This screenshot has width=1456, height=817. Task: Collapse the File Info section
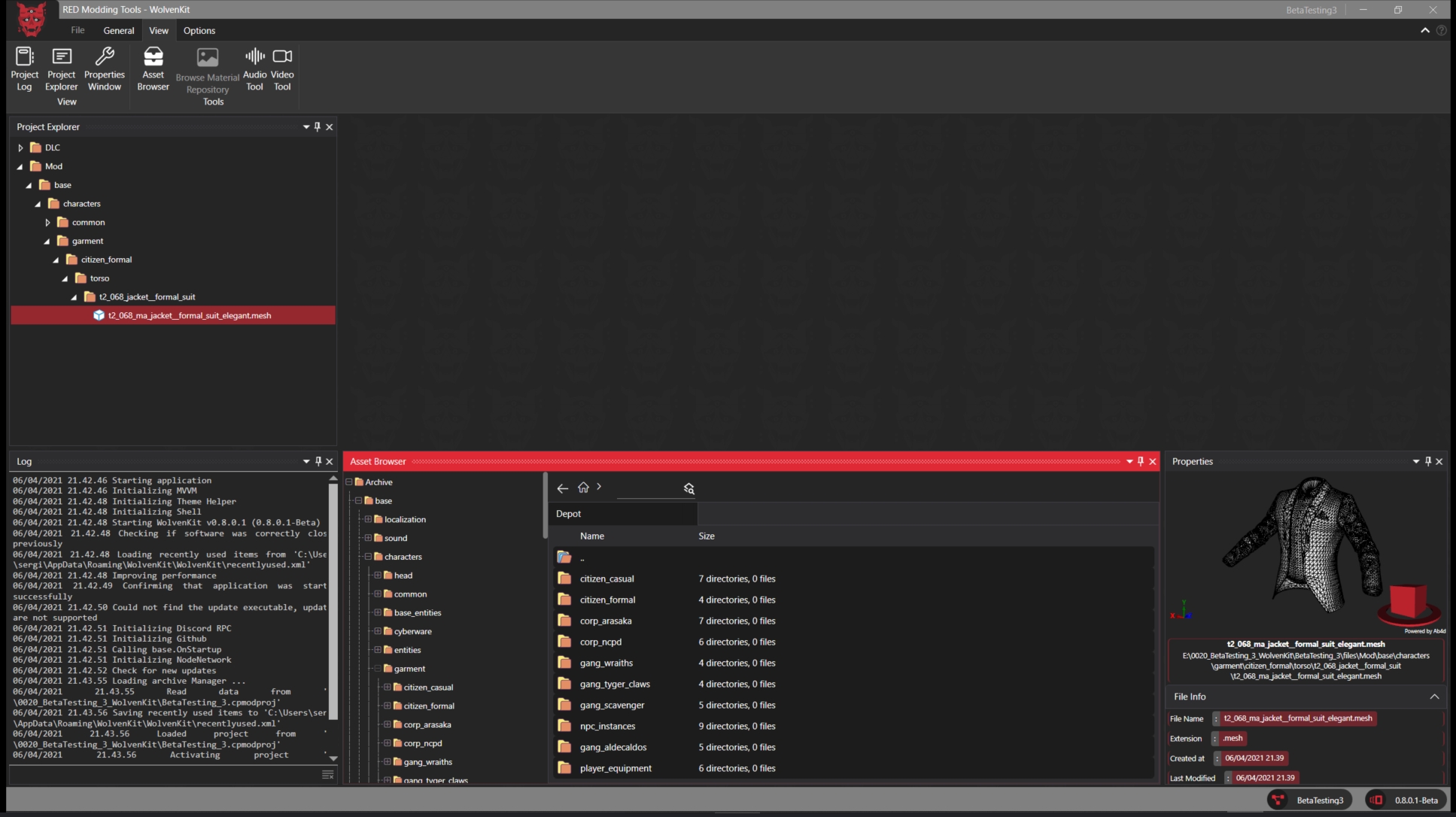click(1434, 697)
